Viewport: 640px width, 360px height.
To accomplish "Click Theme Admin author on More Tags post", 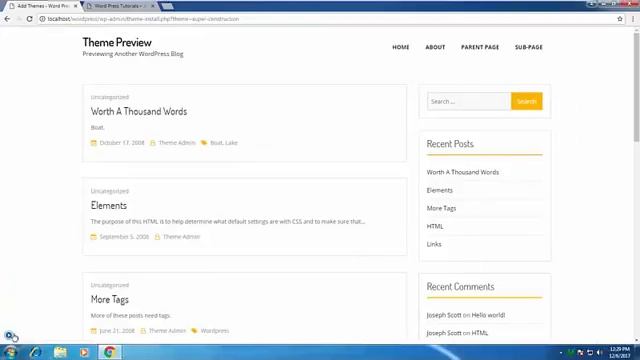I will click(x=167, y=331).
